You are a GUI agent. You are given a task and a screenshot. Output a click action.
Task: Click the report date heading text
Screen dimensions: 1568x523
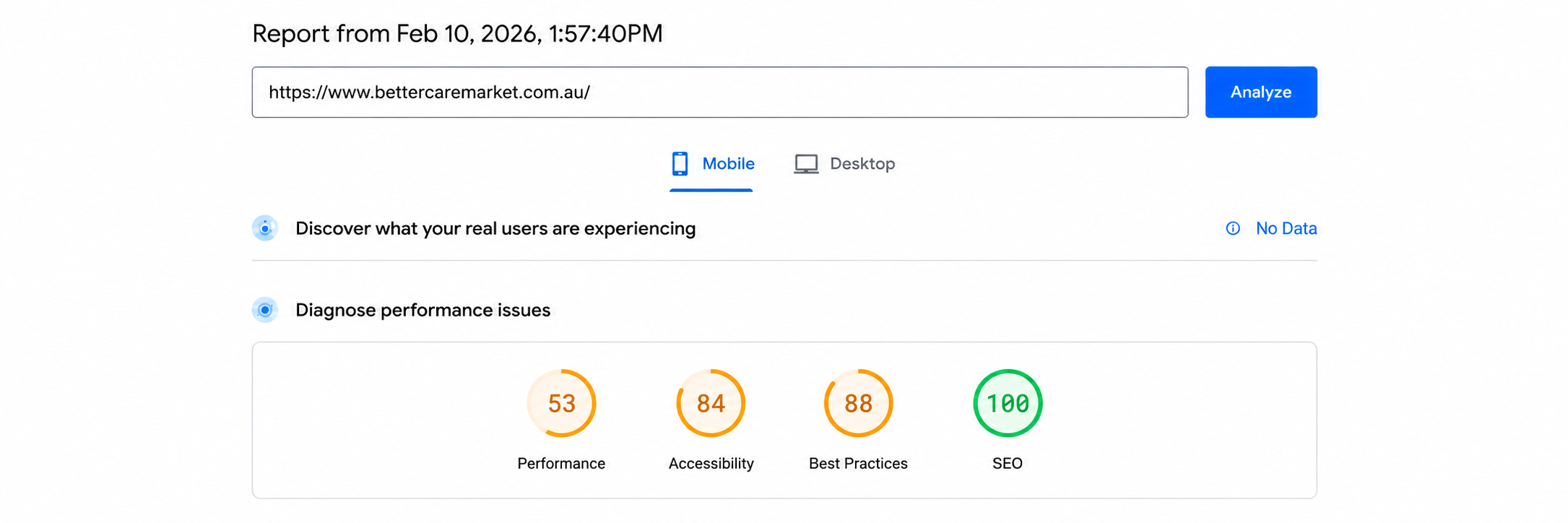(x=457, y=34)
